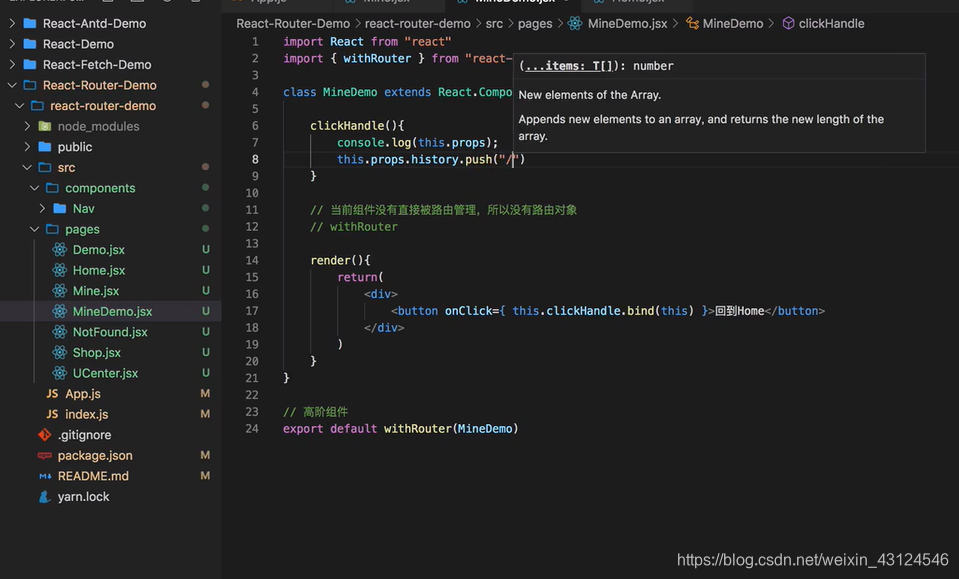Click the npm icon beside package.json

(x=45, y=455)
